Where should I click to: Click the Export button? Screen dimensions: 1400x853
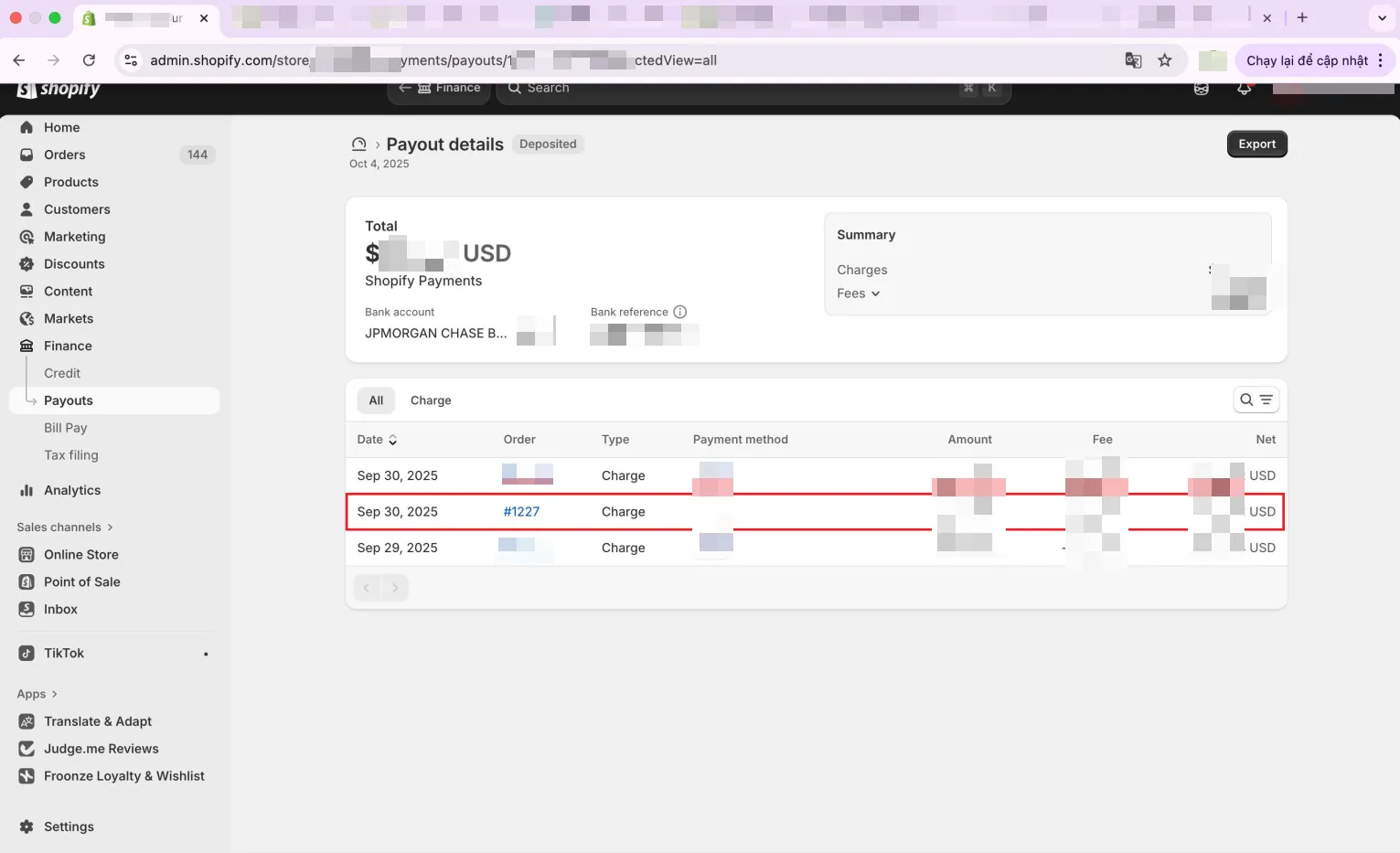coord(1256,144)
